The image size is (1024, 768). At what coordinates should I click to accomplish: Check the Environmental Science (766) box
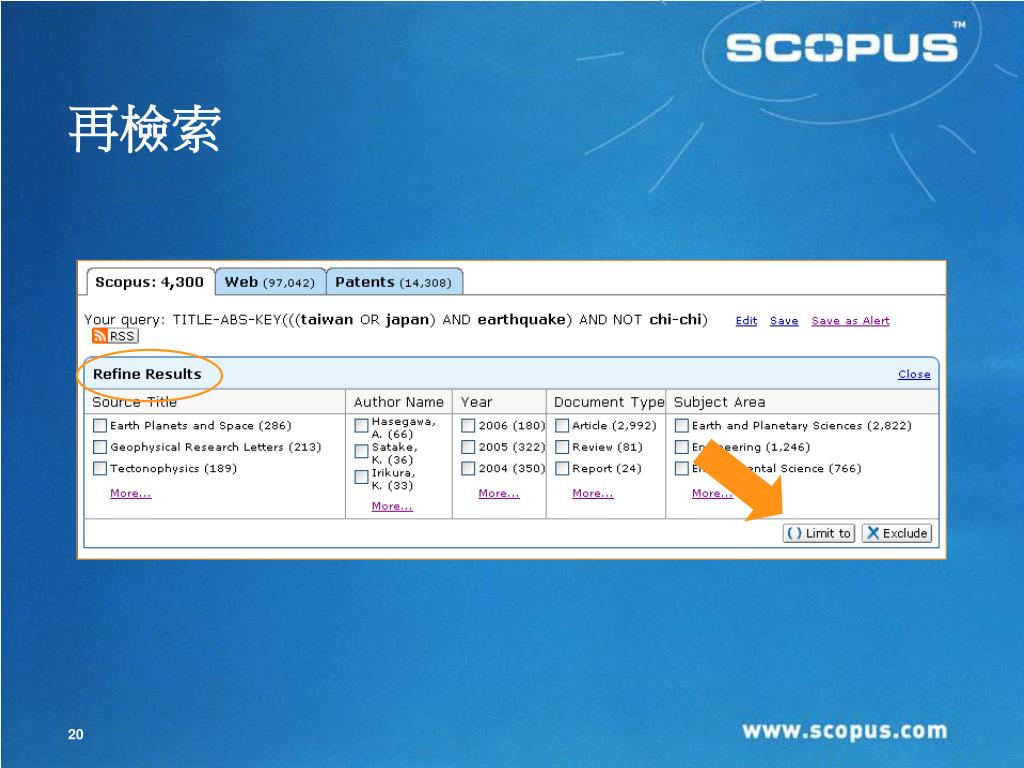pos(682,469)
